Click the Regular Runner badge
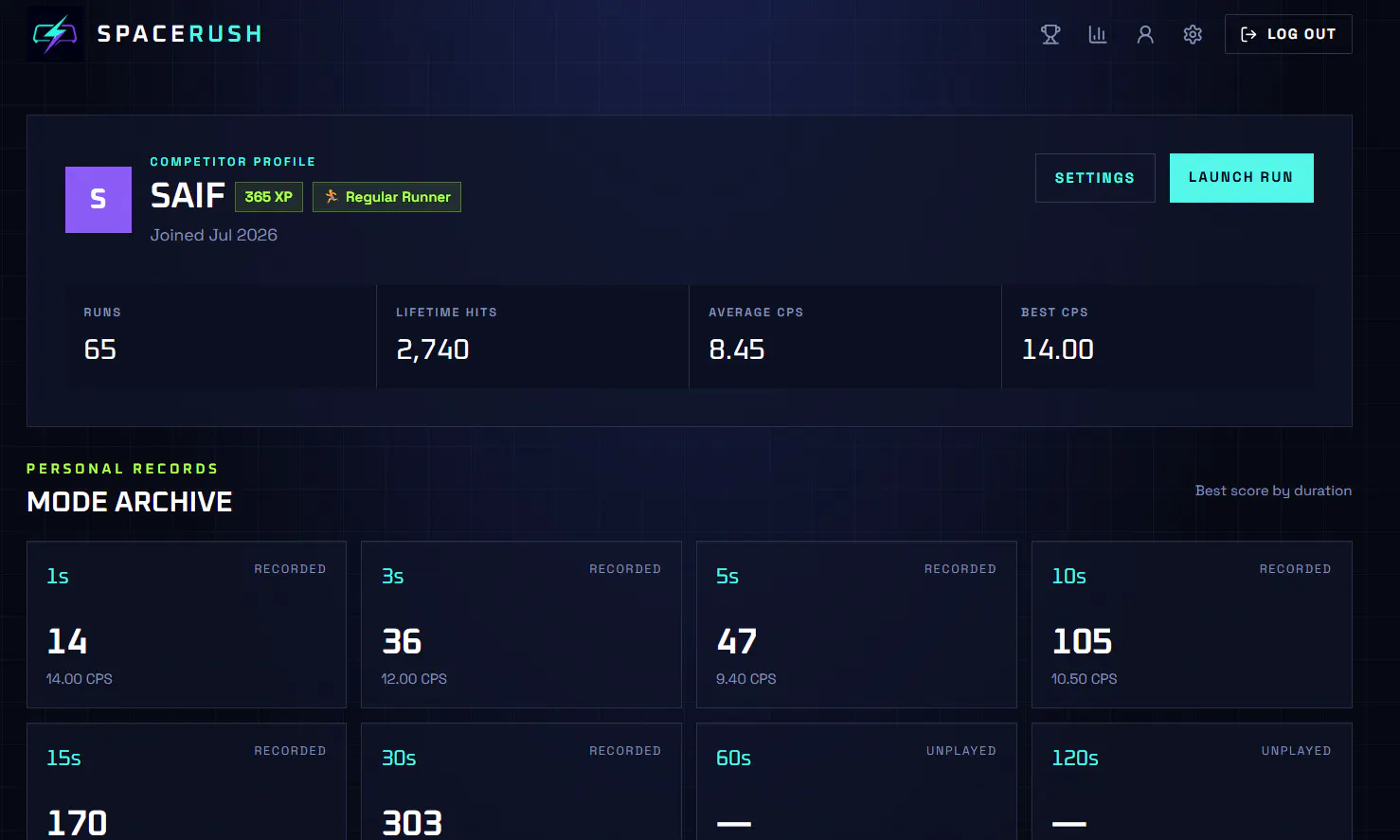 [x=386, y=197]
